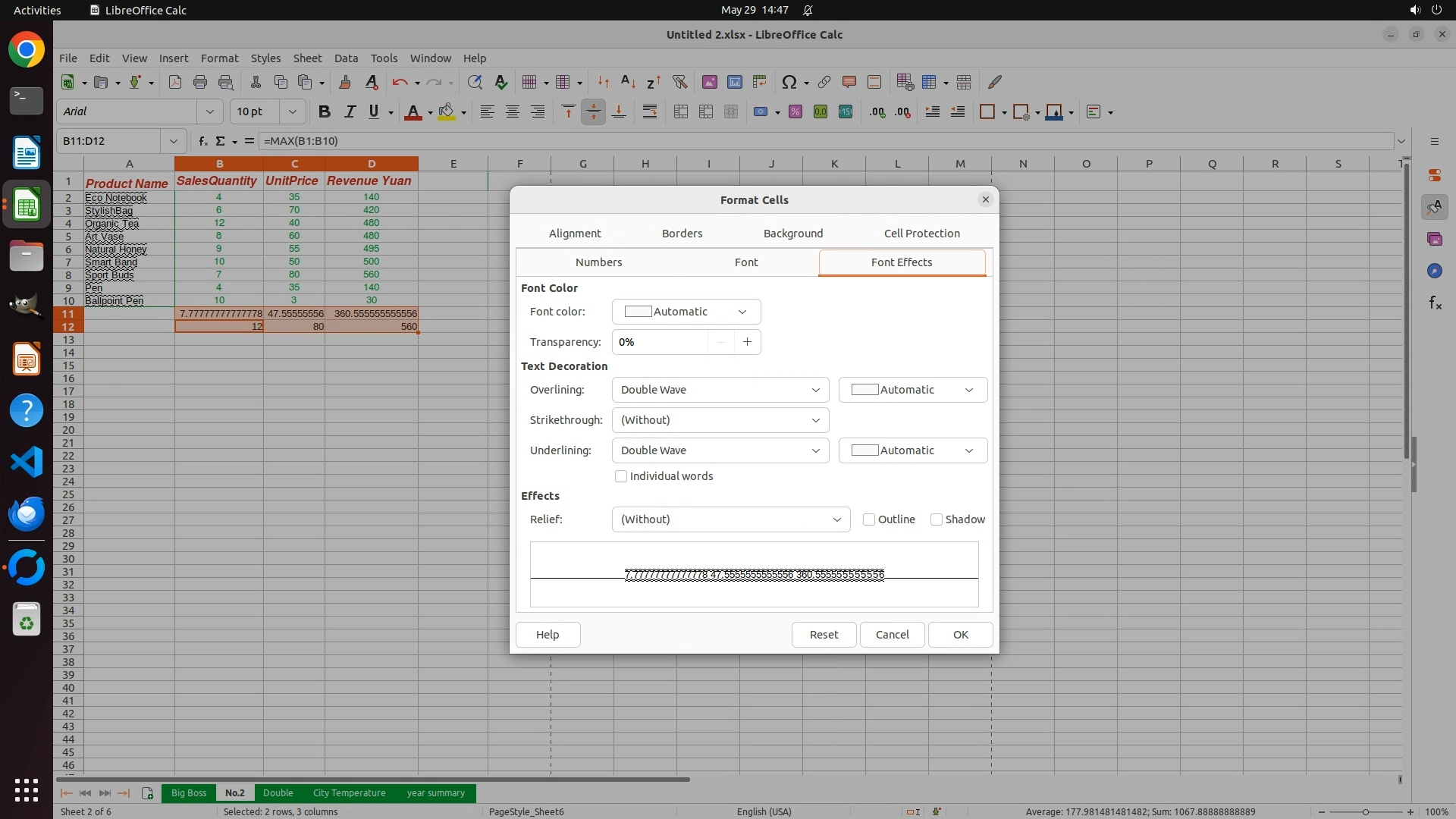1456x819 pixels.
Task: Click the Reset button
Action: point(824,635)
